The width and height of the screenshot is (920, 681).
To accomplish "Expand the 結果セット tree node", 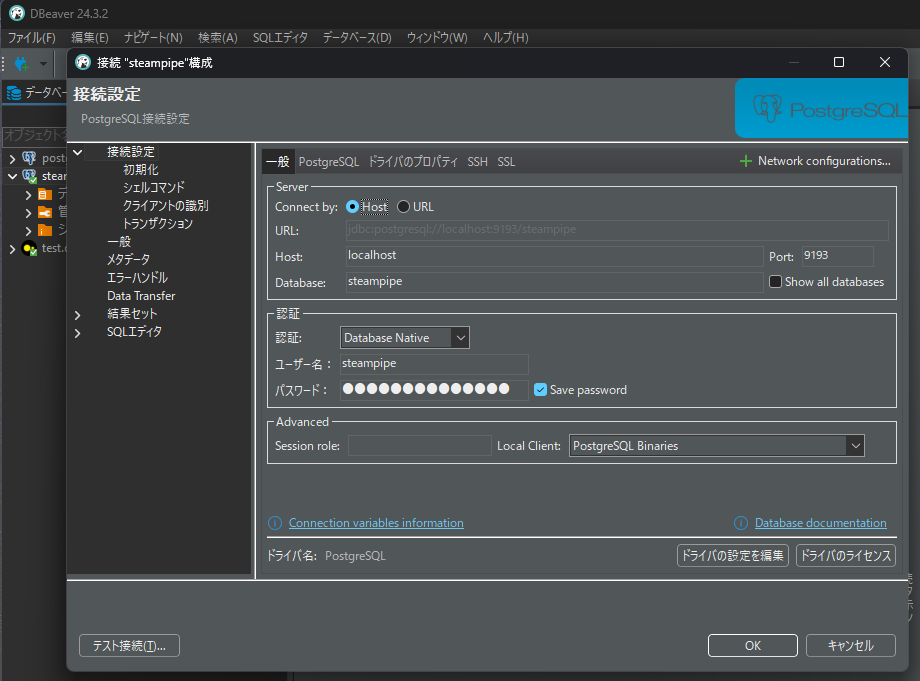I will click(x=77, y=315).
